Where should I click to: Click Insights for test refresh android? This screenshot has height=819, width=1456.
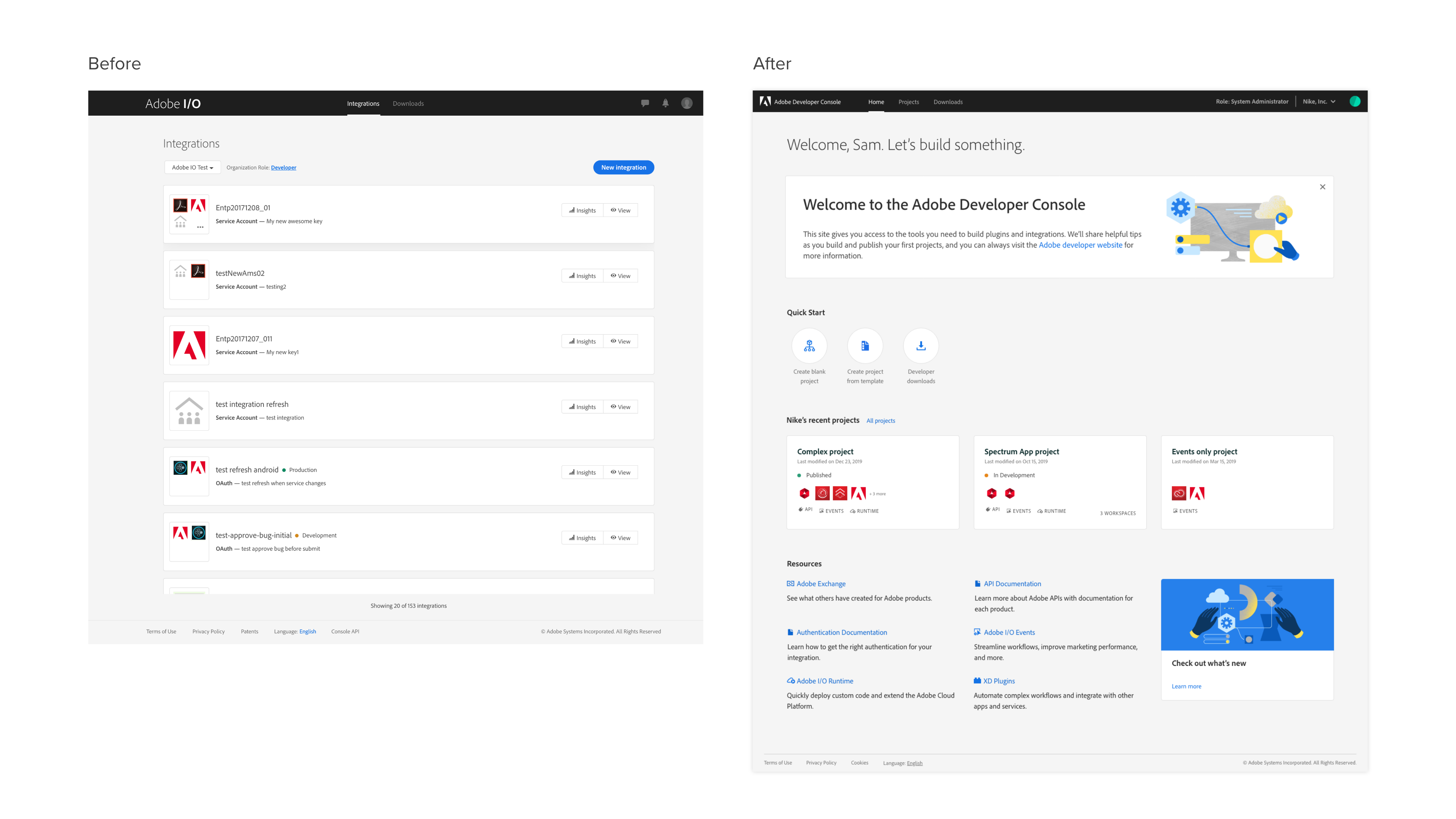(x=582, y=472)
